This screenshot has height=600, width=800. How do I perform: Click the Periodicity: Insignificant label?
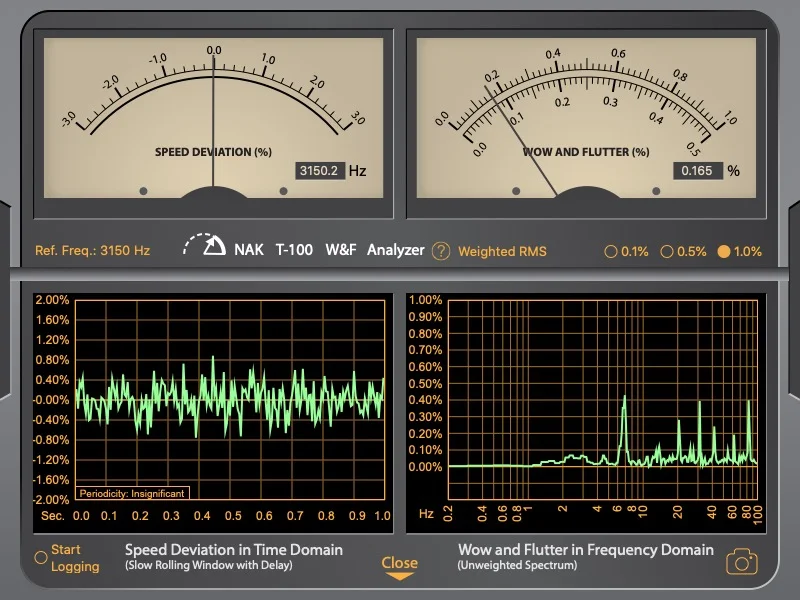131,493
